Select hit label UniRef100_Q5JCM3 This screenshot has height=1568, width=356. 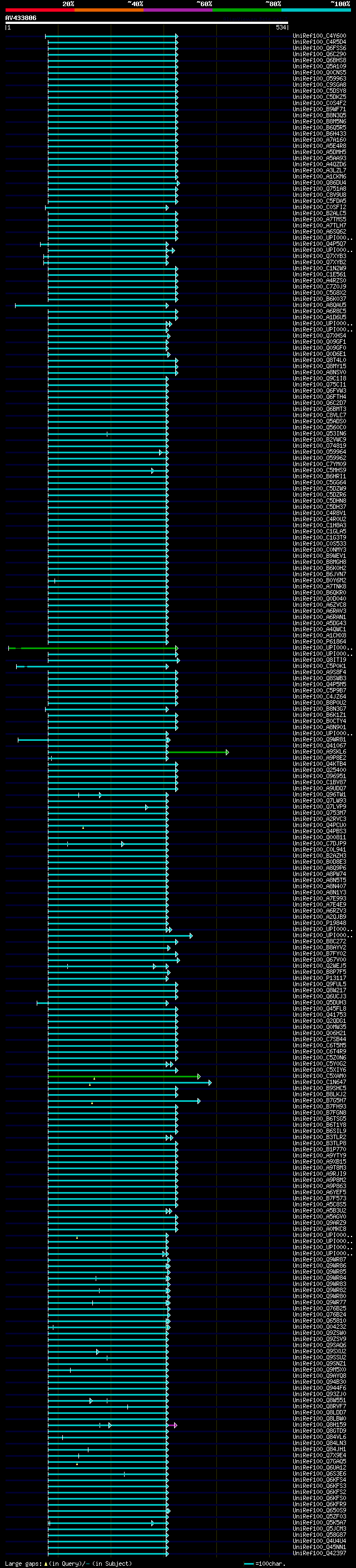point(319,1529)
